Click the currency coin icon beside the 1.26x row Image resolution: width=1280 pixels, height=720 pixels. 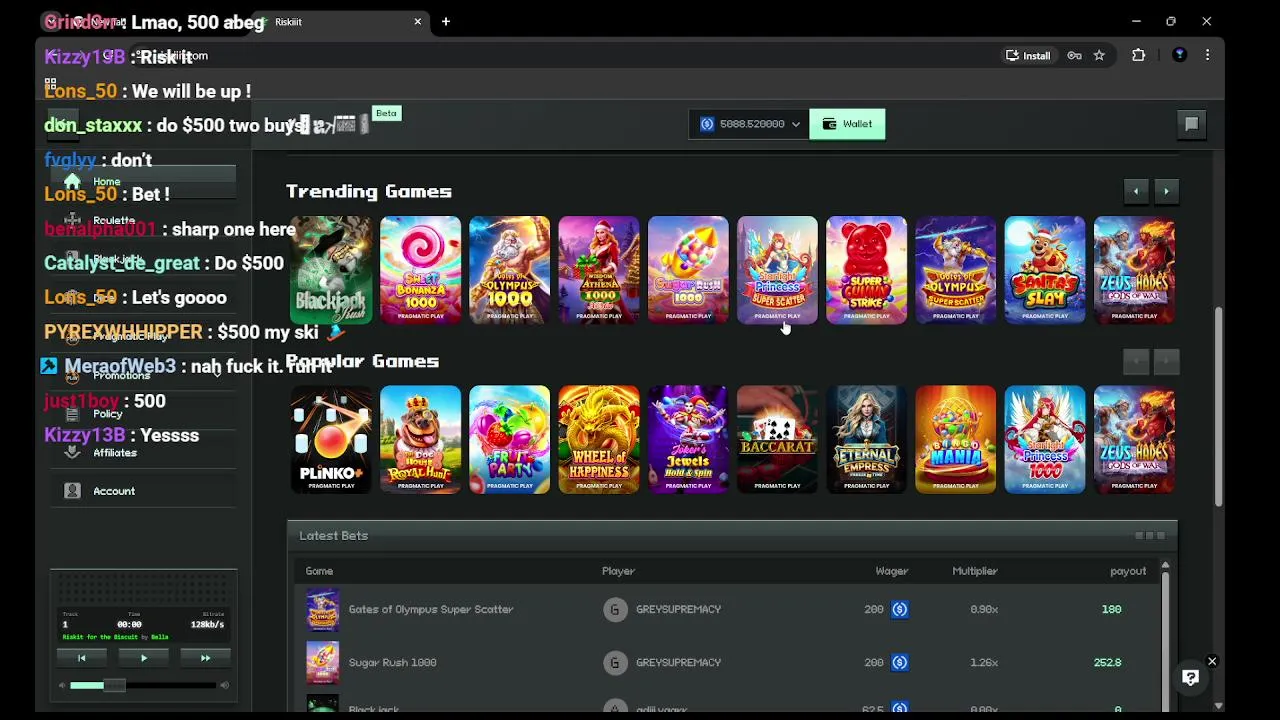[x=899, y=662]
